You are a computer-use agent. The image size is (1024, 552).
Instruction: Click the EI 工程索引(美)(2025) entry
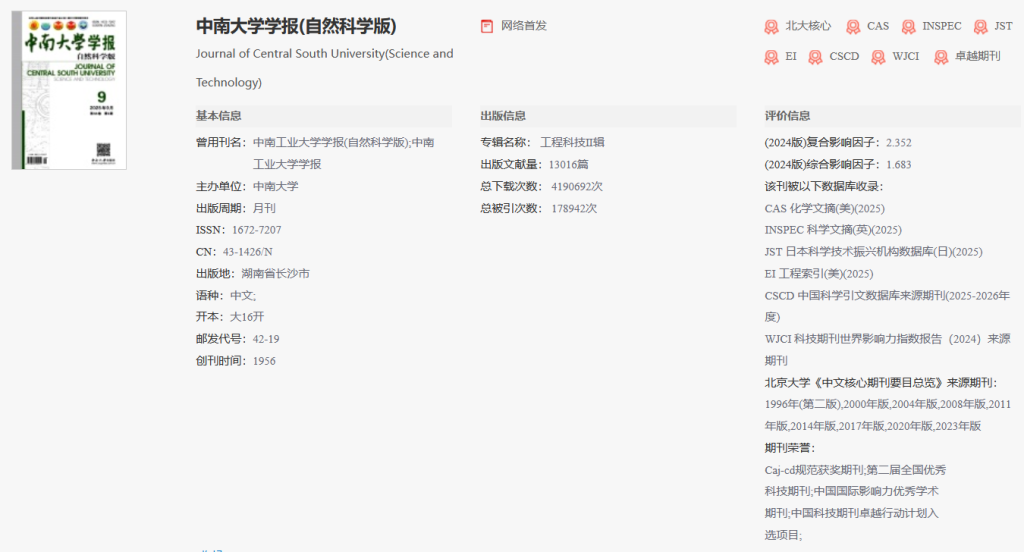tap(818, 274)
